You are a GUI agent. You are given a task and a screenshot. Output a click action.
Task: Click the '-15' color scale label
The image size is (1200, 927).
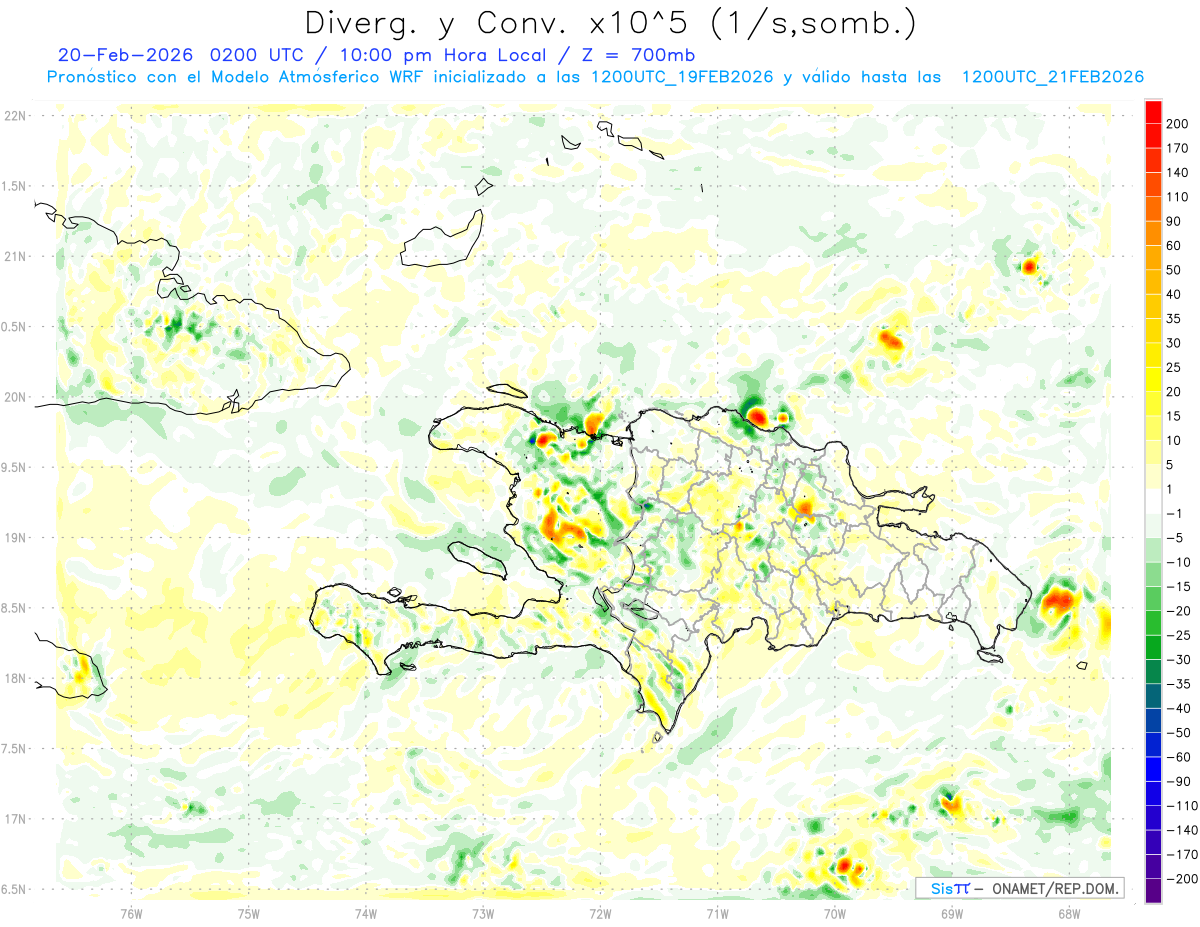(x=1179, y=586)
